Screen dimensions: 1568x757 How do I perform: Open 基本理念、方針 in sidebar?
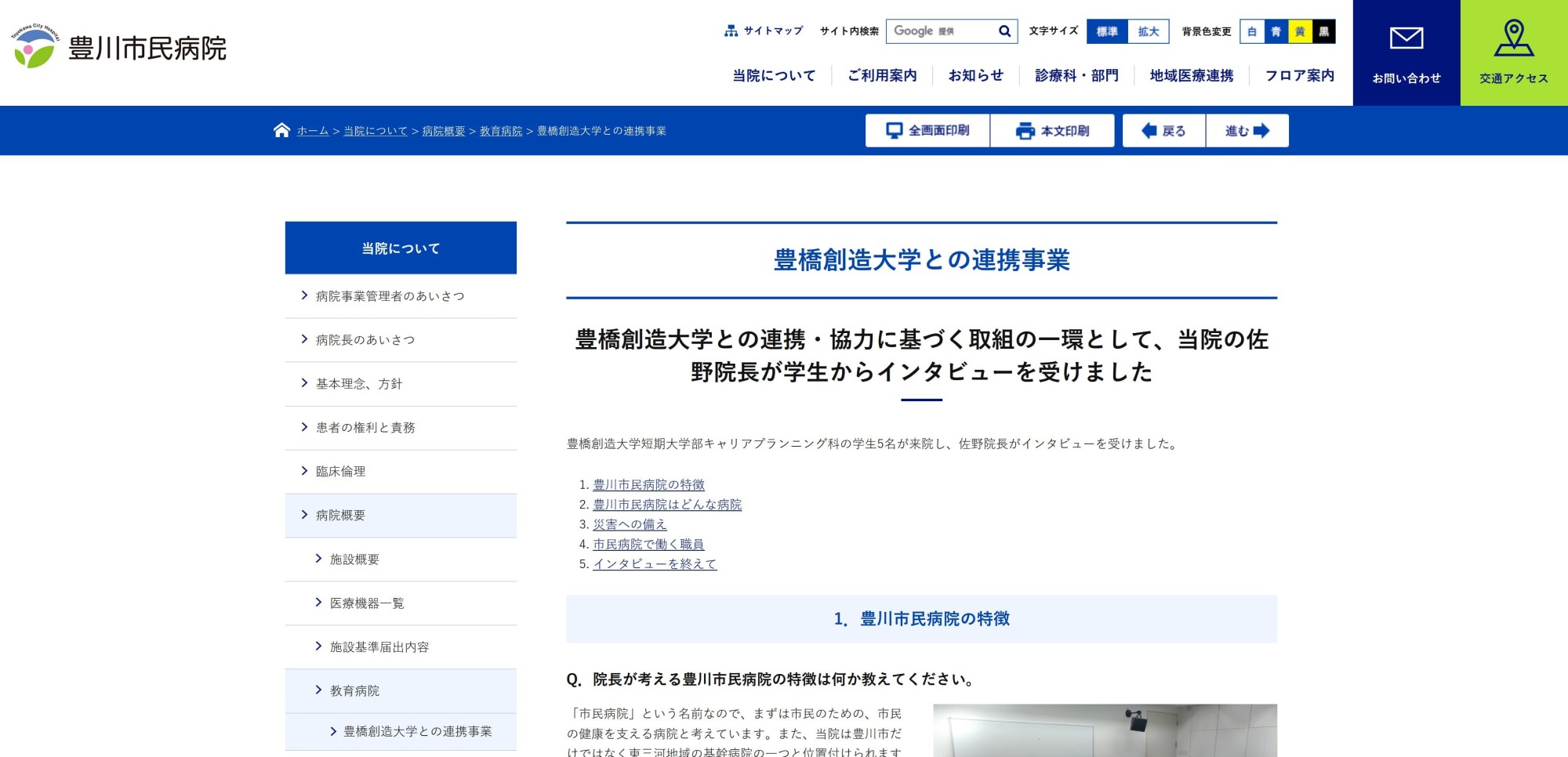401,384
